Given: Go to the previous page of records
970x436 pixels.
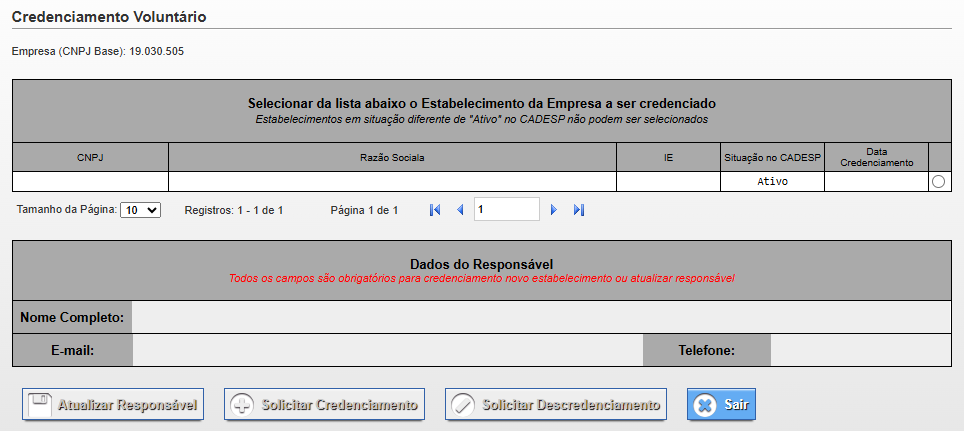Looking at the screenshot, I should click(x=460, y=210).
